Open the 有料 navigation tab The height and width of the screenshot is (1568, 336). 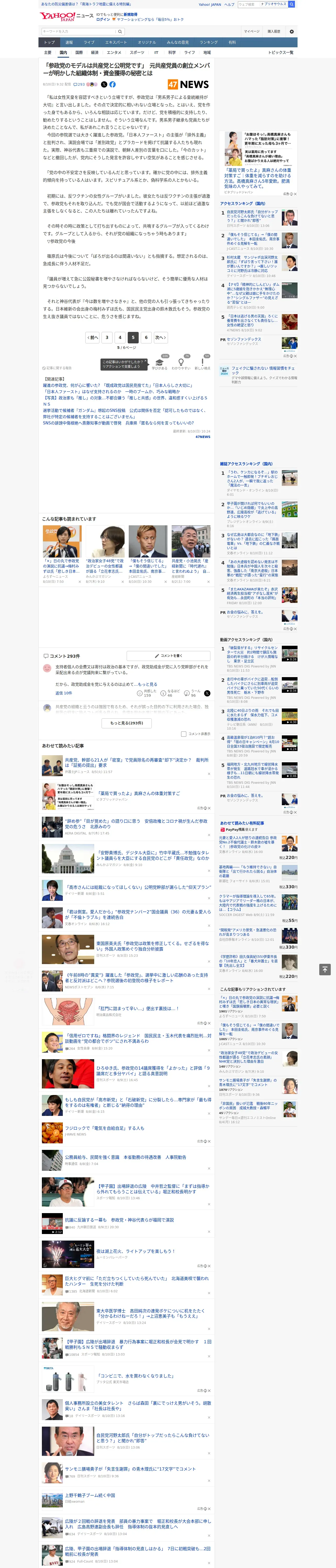(x=232, y=43)
